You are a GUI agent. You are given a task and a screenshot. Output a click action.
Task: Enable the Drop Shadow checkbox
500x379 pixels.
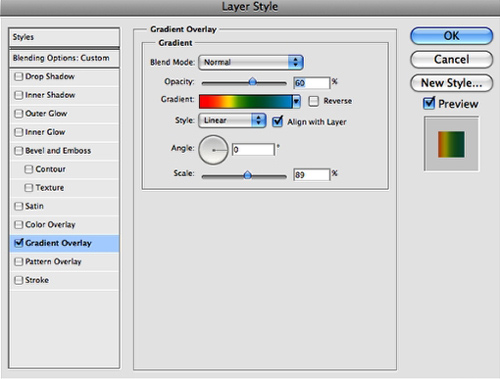click(x=18, y=77)
